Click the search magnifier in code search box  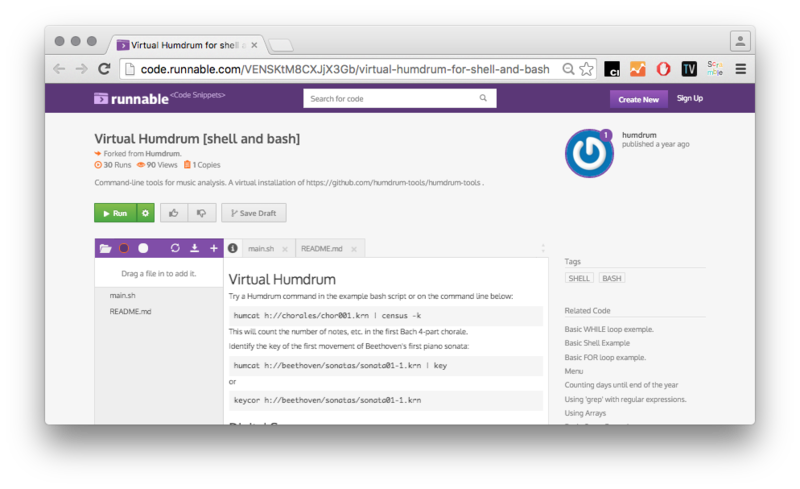tap(483, 98)
